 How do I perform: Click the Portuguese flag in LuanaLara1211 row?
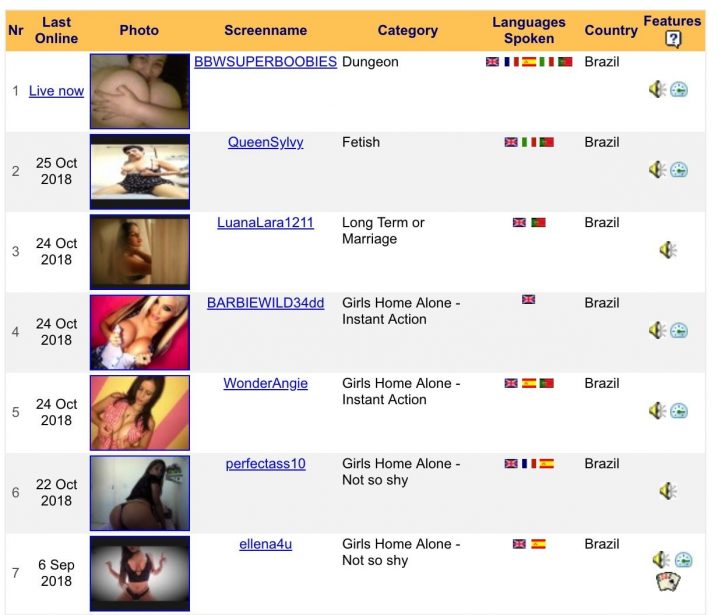[x=538, y=223]
